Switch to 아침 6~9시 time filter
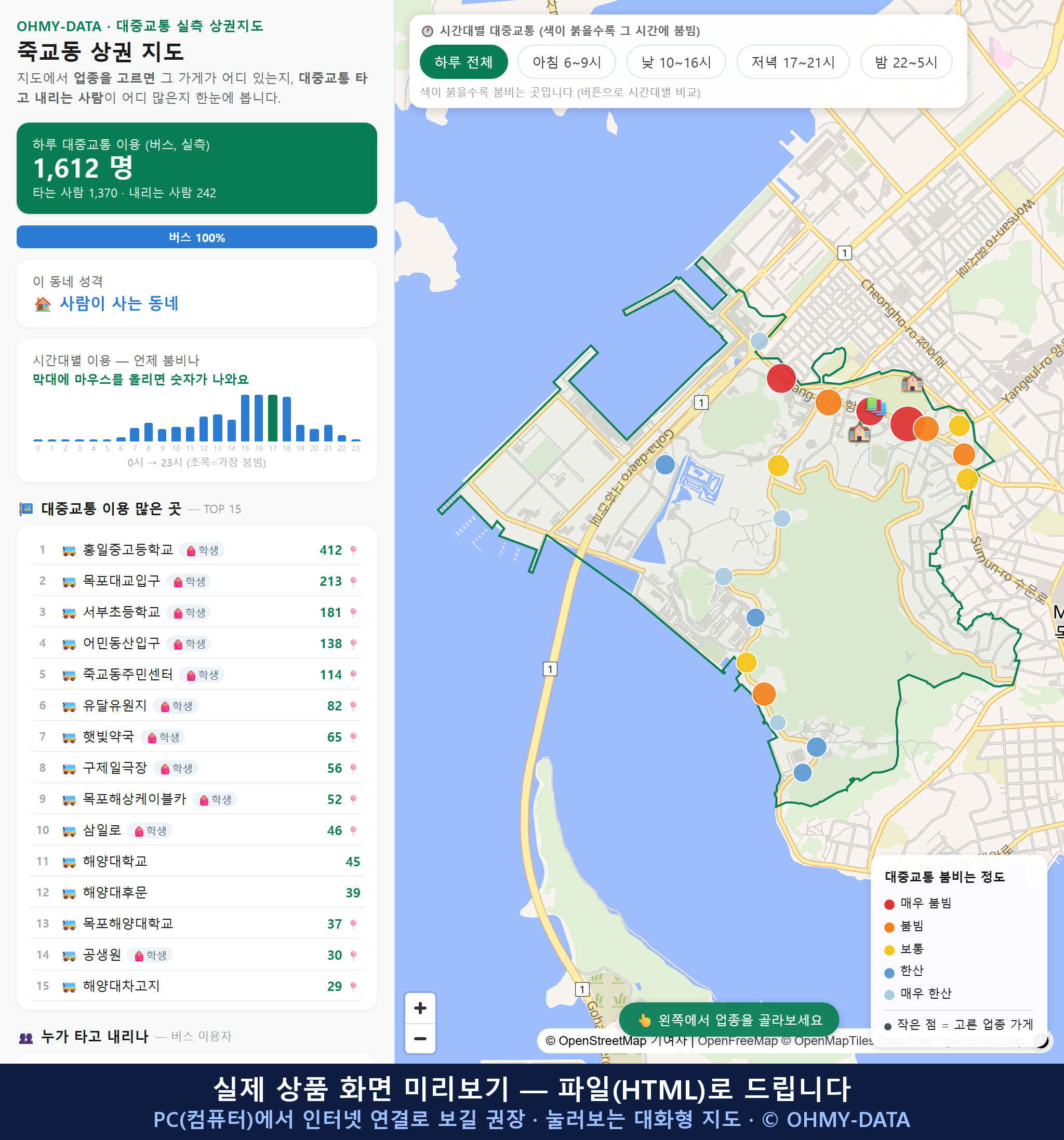 point(567,62)
